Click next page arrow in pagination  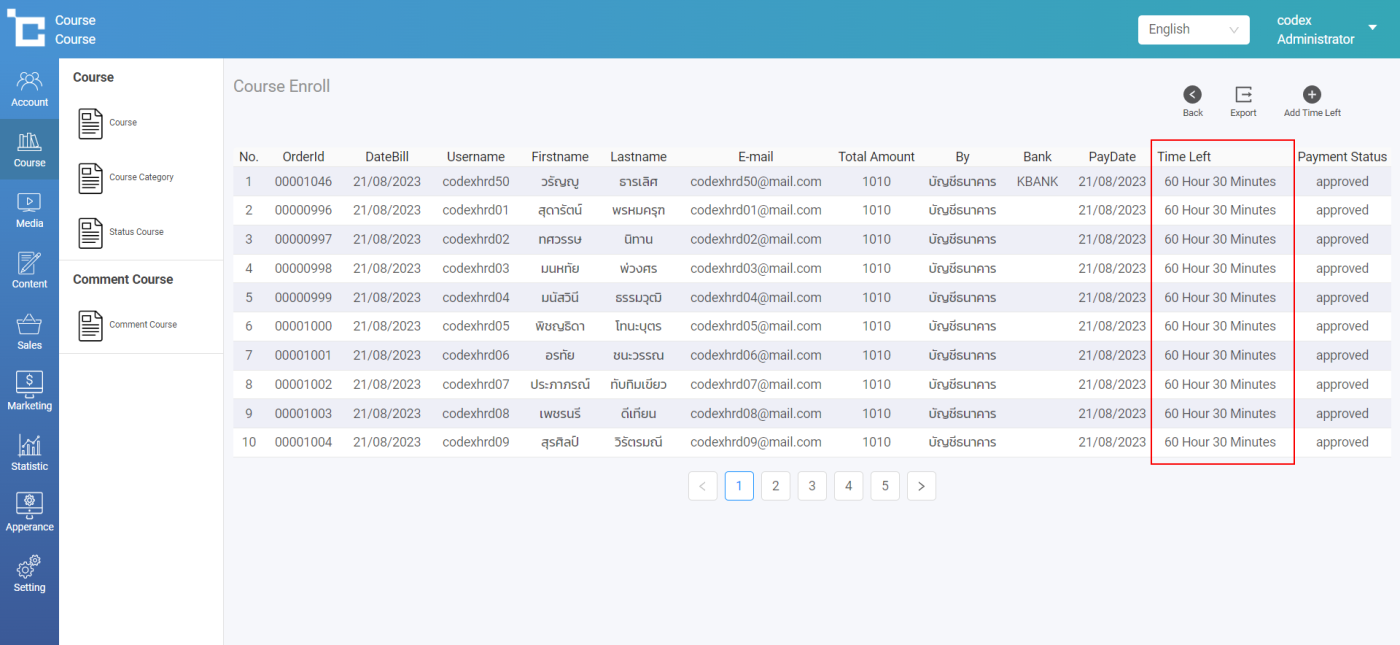coord(921,486)
